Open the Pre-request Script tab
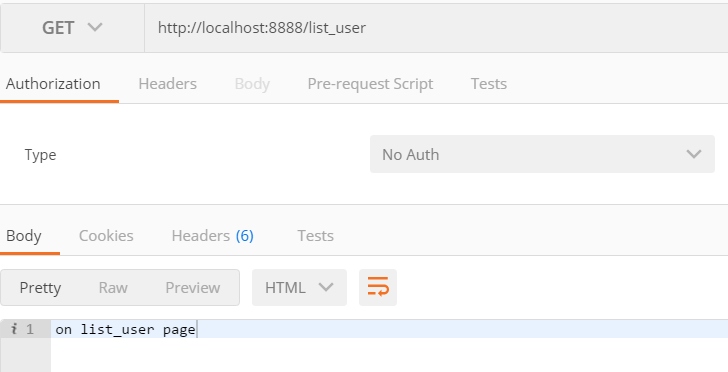 click(x=370, y=84)
